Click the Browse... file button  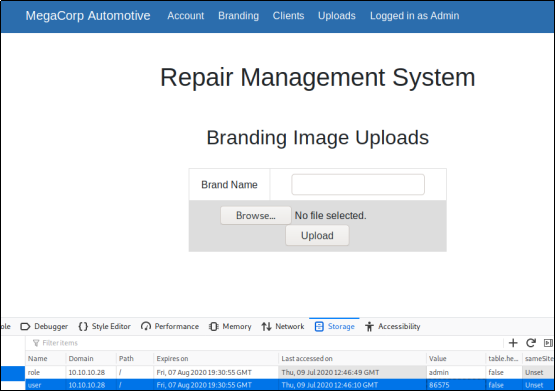(256, 216)
